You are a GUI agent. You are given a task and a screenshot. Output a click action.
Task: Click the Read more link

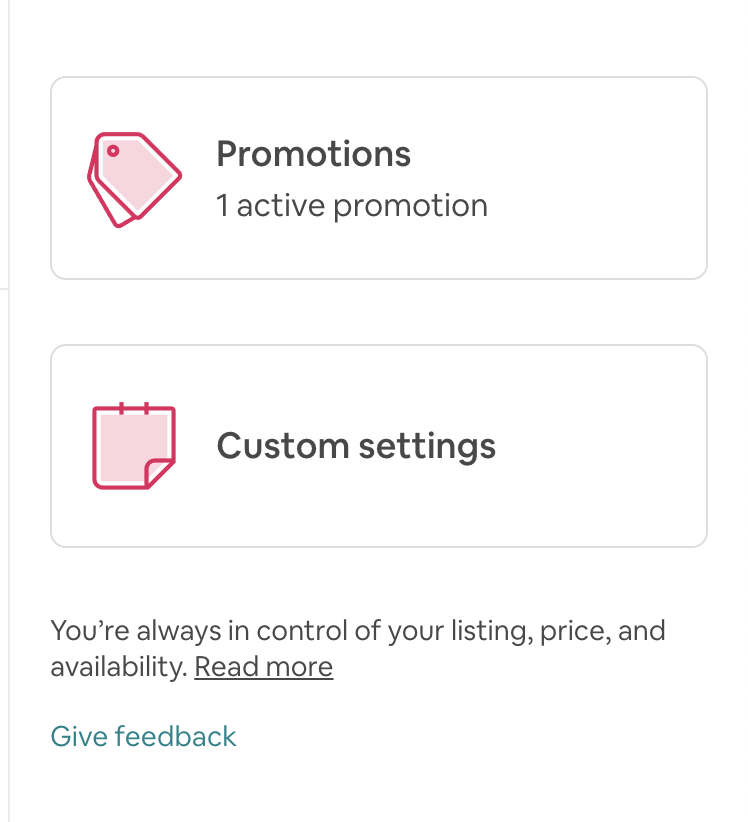(x=263, y=667)
